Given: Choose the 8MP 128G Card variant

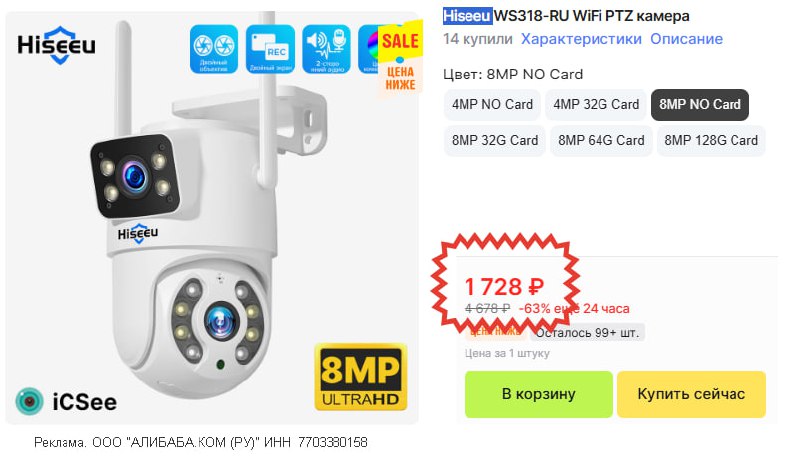Looking at the screenshot, I should [711, 140].
